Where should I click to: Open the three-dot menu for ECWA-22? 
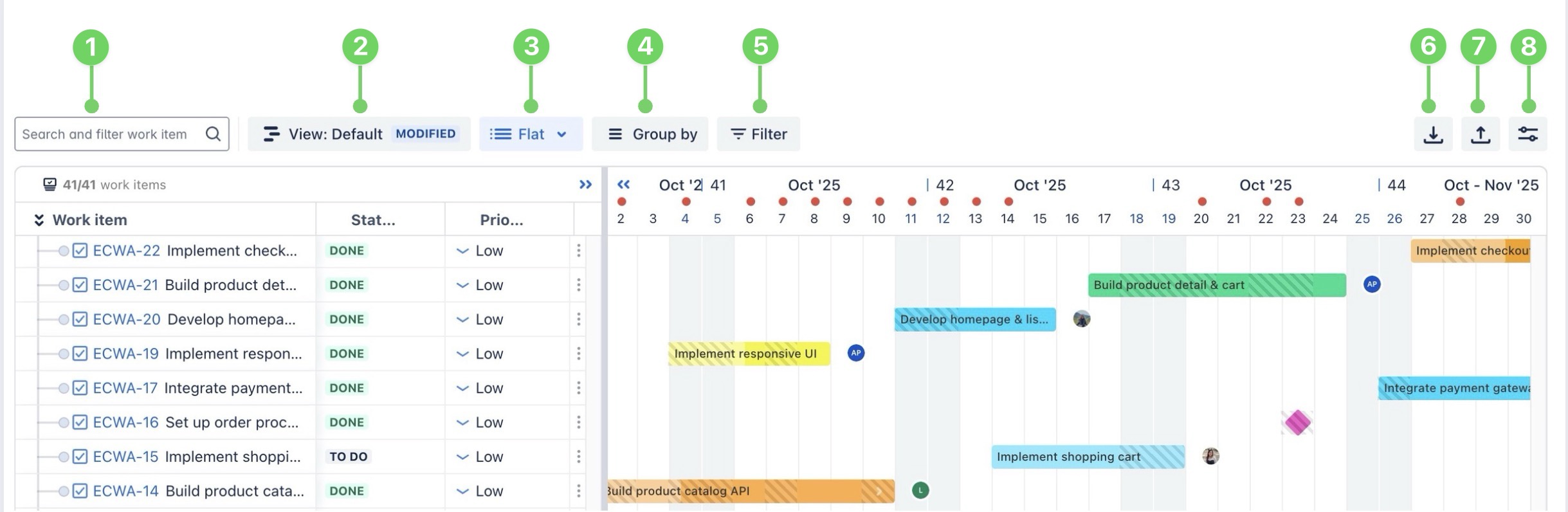(579, 251)
